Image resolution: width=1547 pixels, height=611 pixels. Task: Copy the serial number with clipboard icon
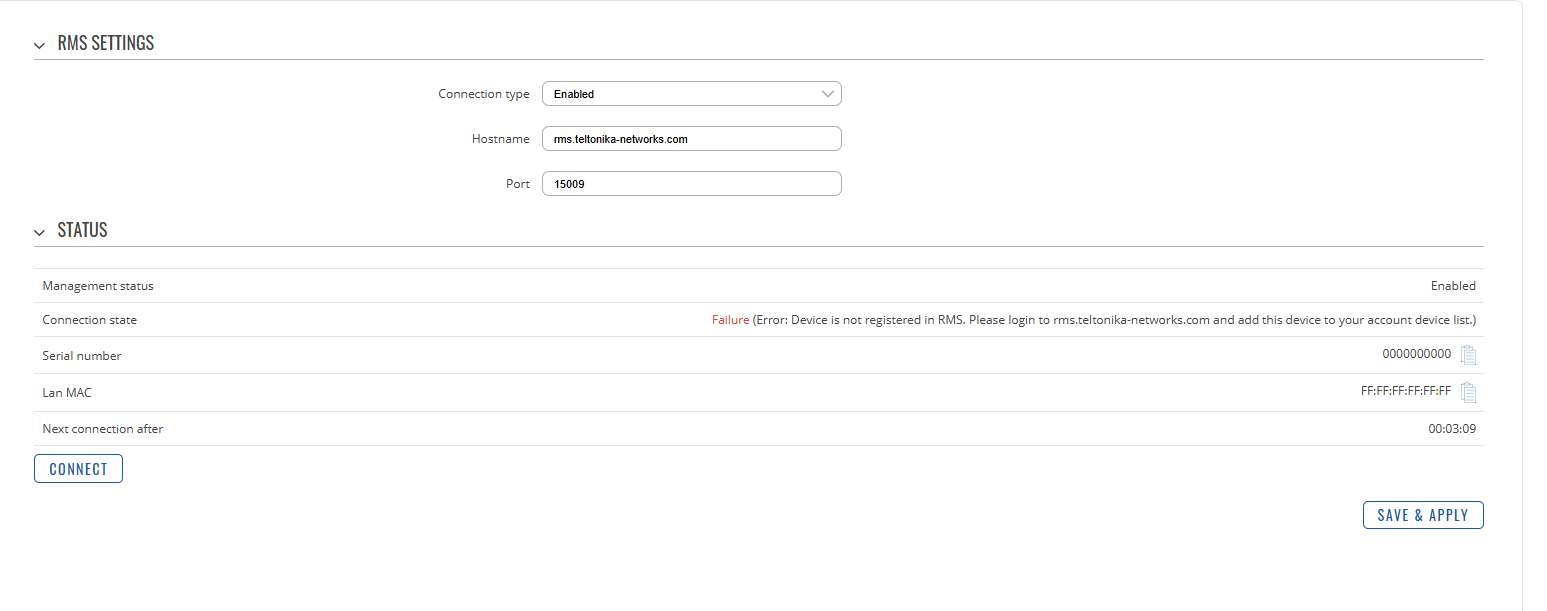click(x=1468, y=355)
